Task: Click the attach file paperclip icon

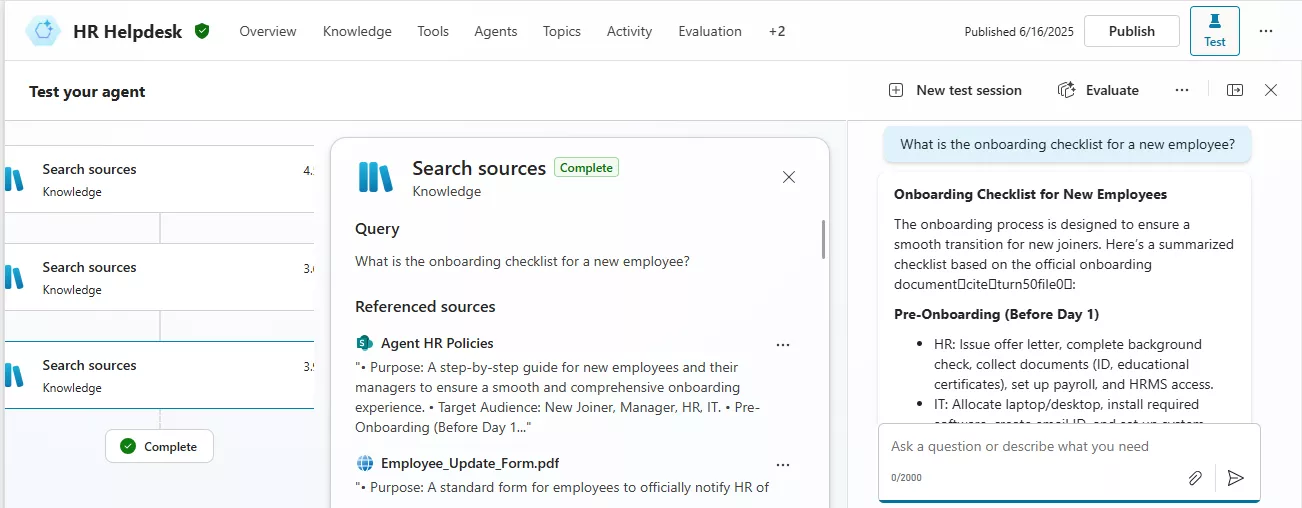Action: (x=1195, y=478)
